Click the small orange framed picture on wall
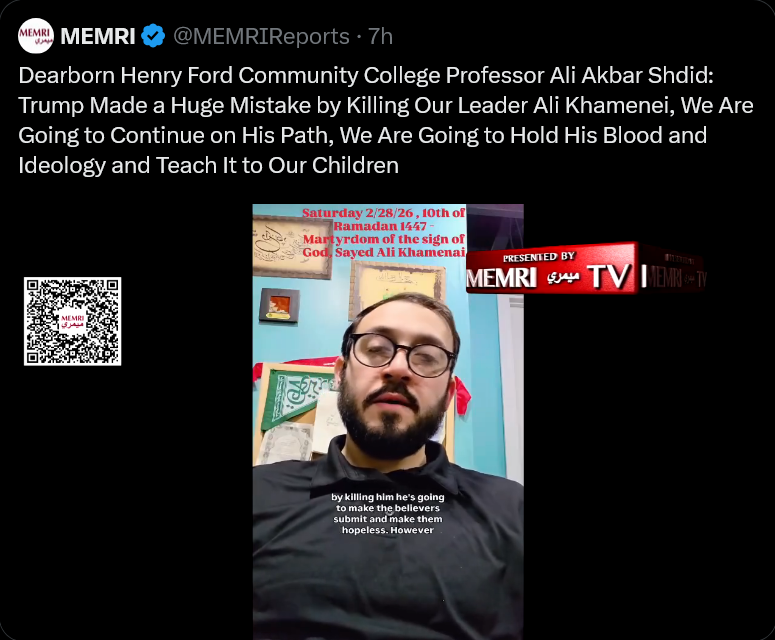The image size is (775, 640). pos(279,305)
